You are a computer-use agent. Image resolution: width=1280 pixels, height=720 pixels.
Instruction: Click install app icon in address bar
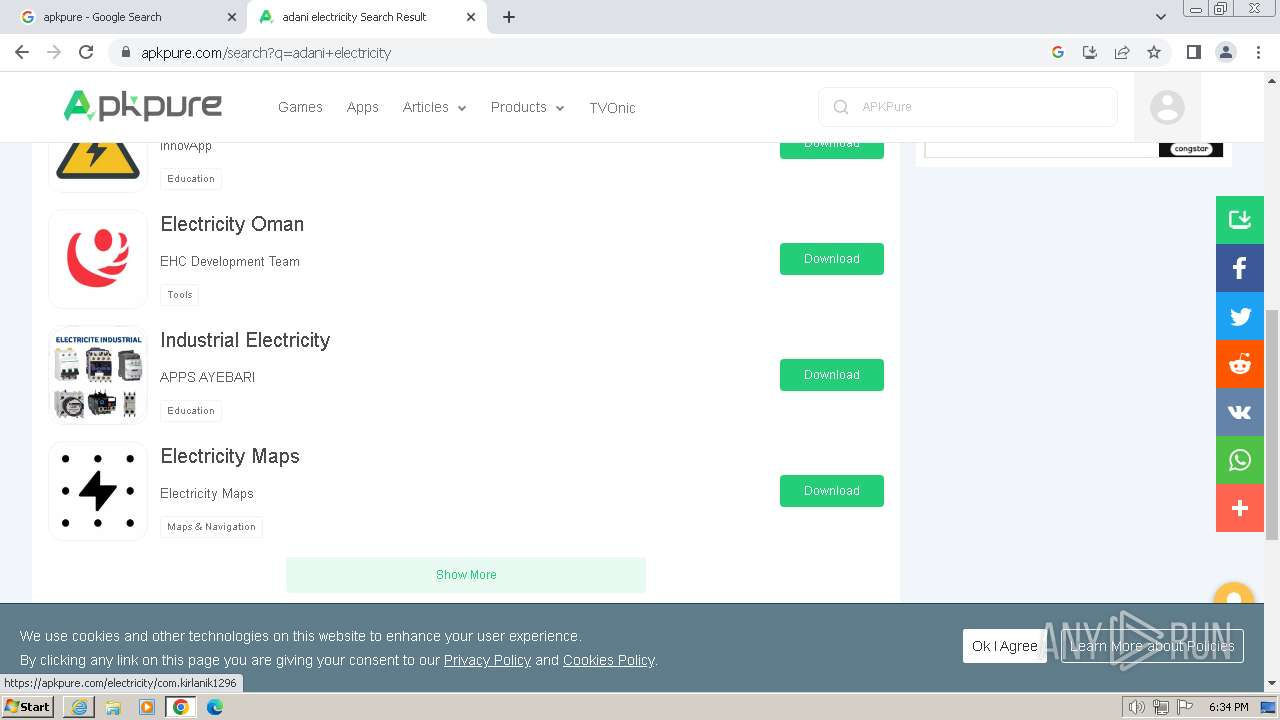[1090, 52]
